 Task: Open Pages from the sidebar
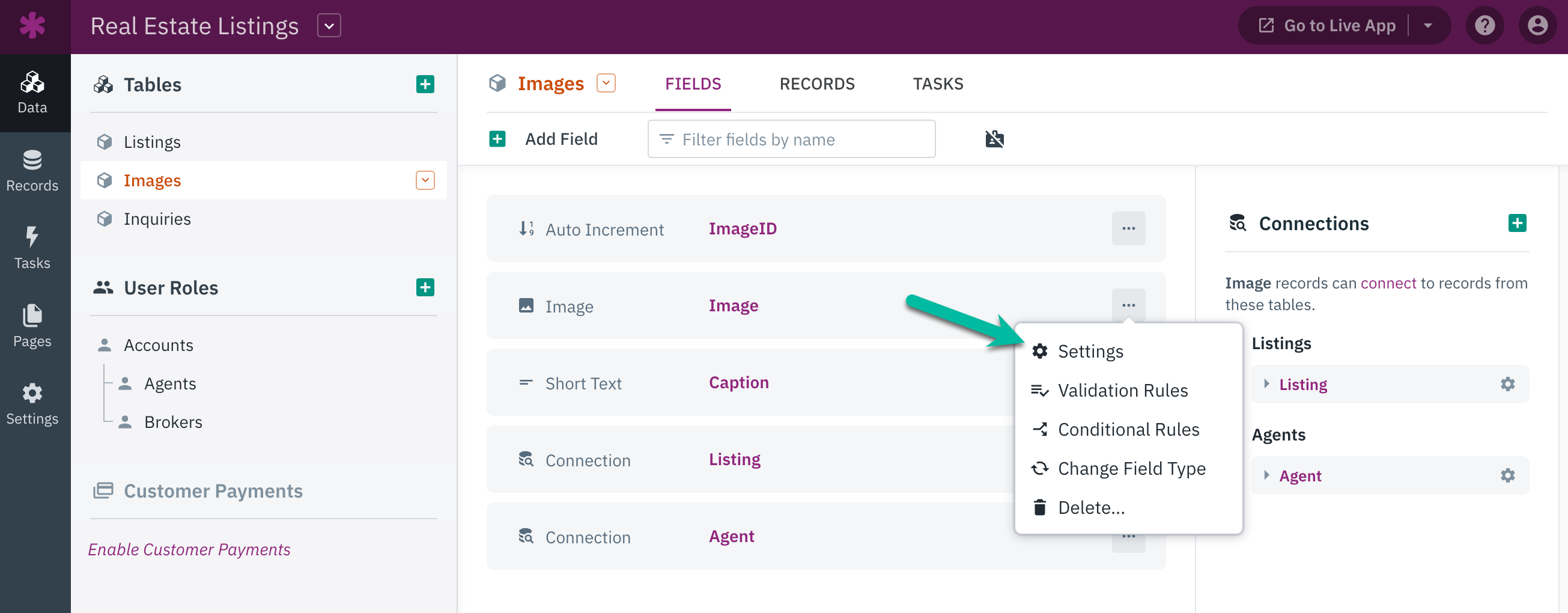pos(32,326)
